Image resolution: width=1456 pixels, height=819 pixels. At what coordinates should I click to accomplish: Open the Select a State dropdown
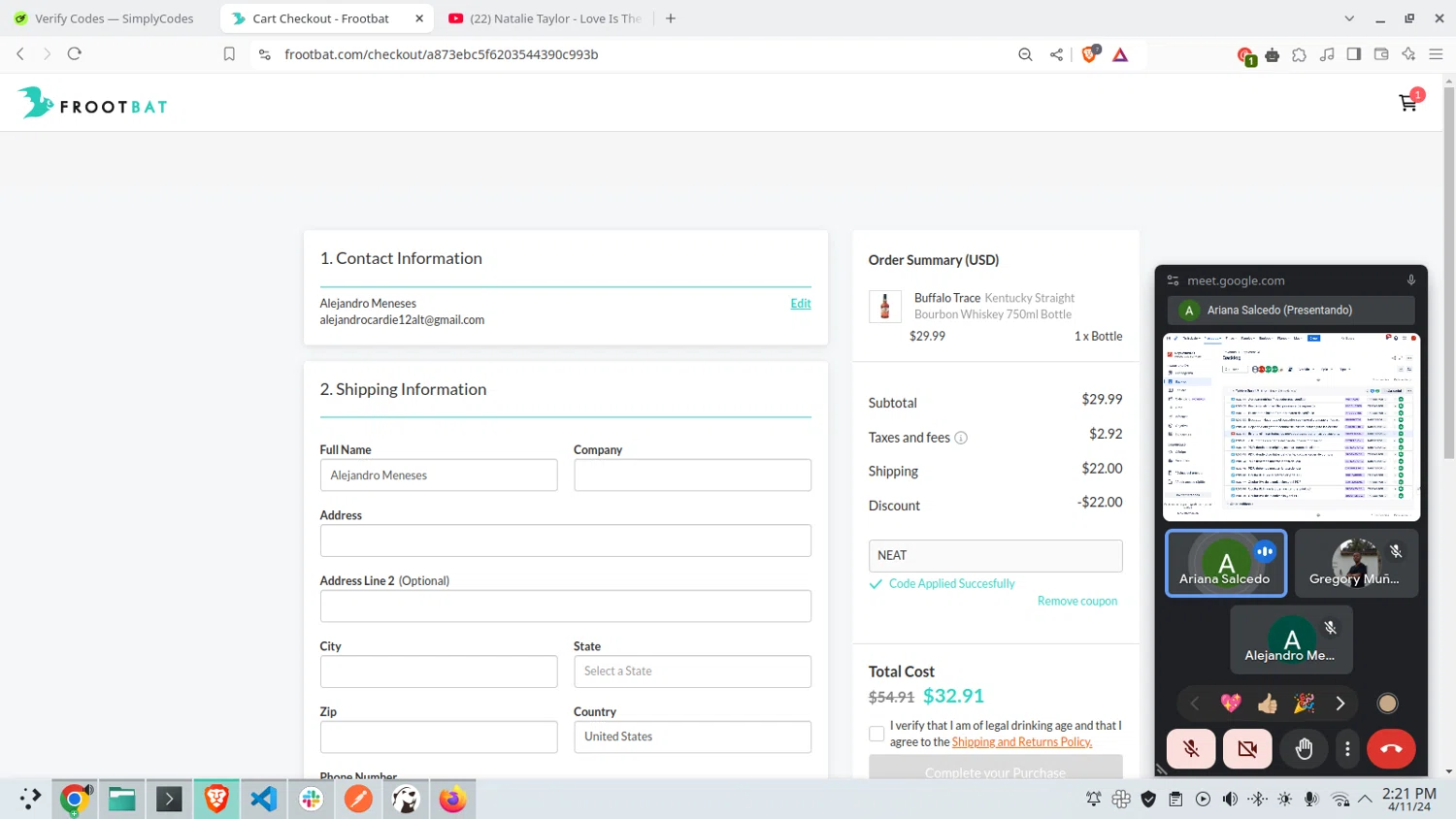(692, 672)
